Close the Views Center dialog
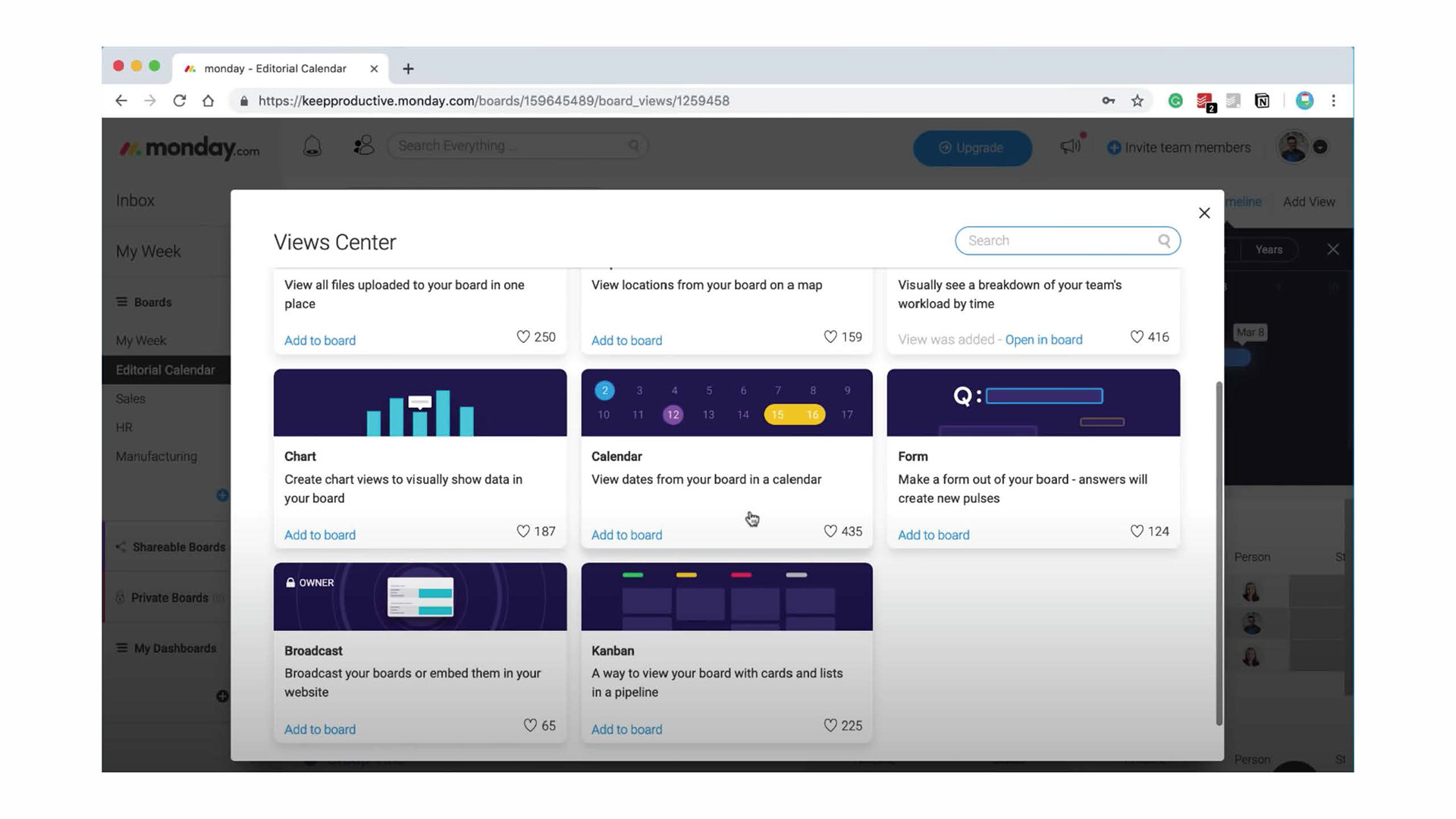This screenshot has width=1456, height=819. [1204, 213]
